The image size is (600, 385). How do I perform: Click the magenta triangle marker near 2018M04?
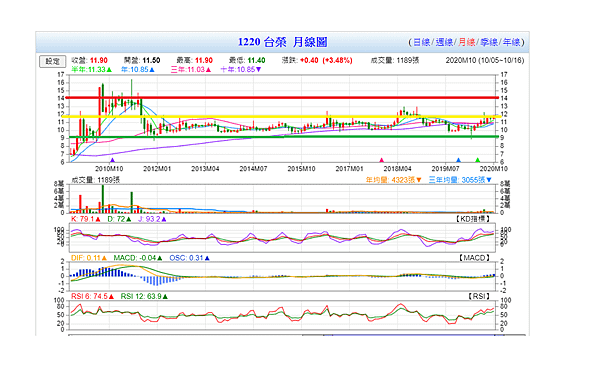point(381,160)
